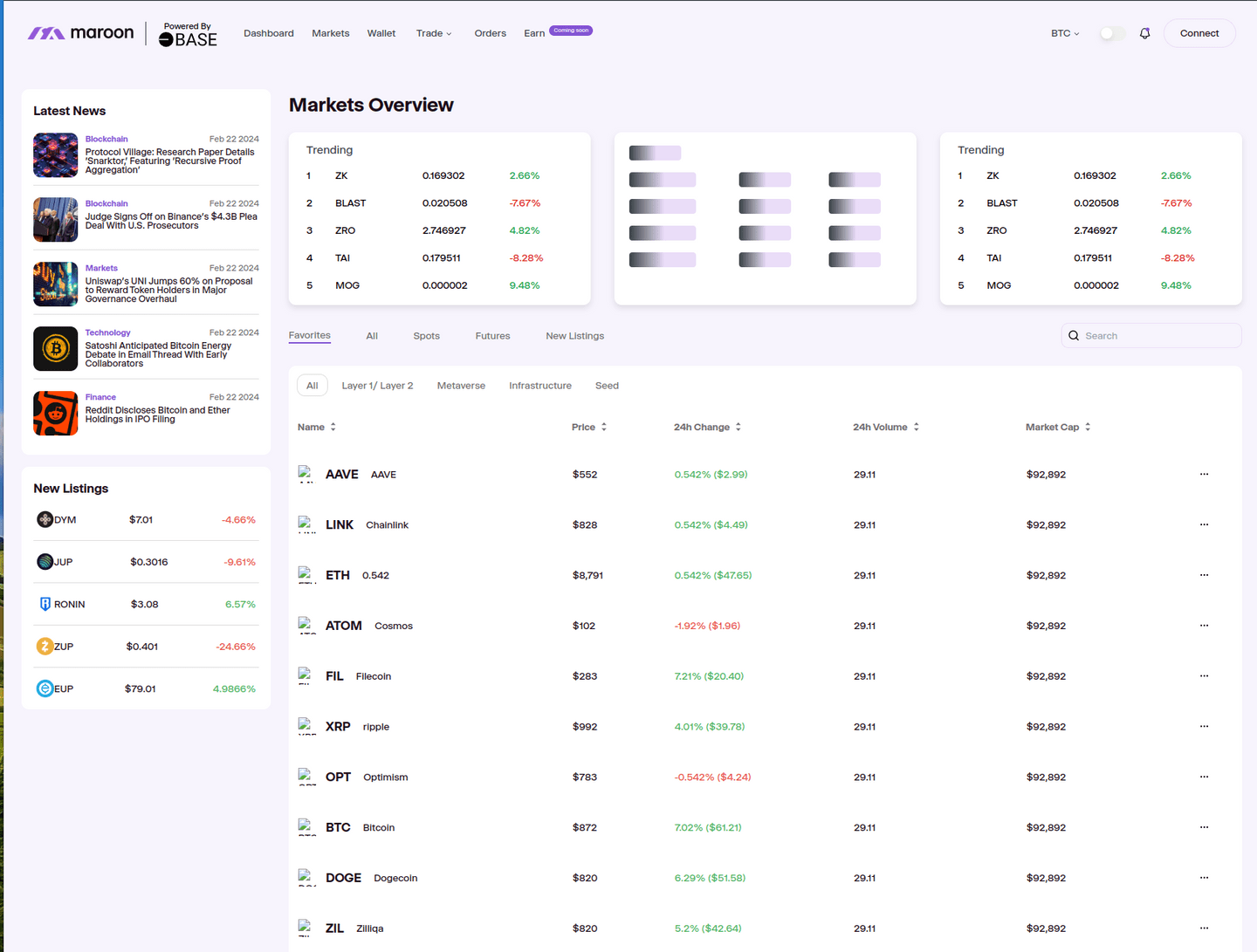The width and height of the screenshot is (1257, 952).
Task: Click the RONIN shield icon
Action: tap(45, 604)
